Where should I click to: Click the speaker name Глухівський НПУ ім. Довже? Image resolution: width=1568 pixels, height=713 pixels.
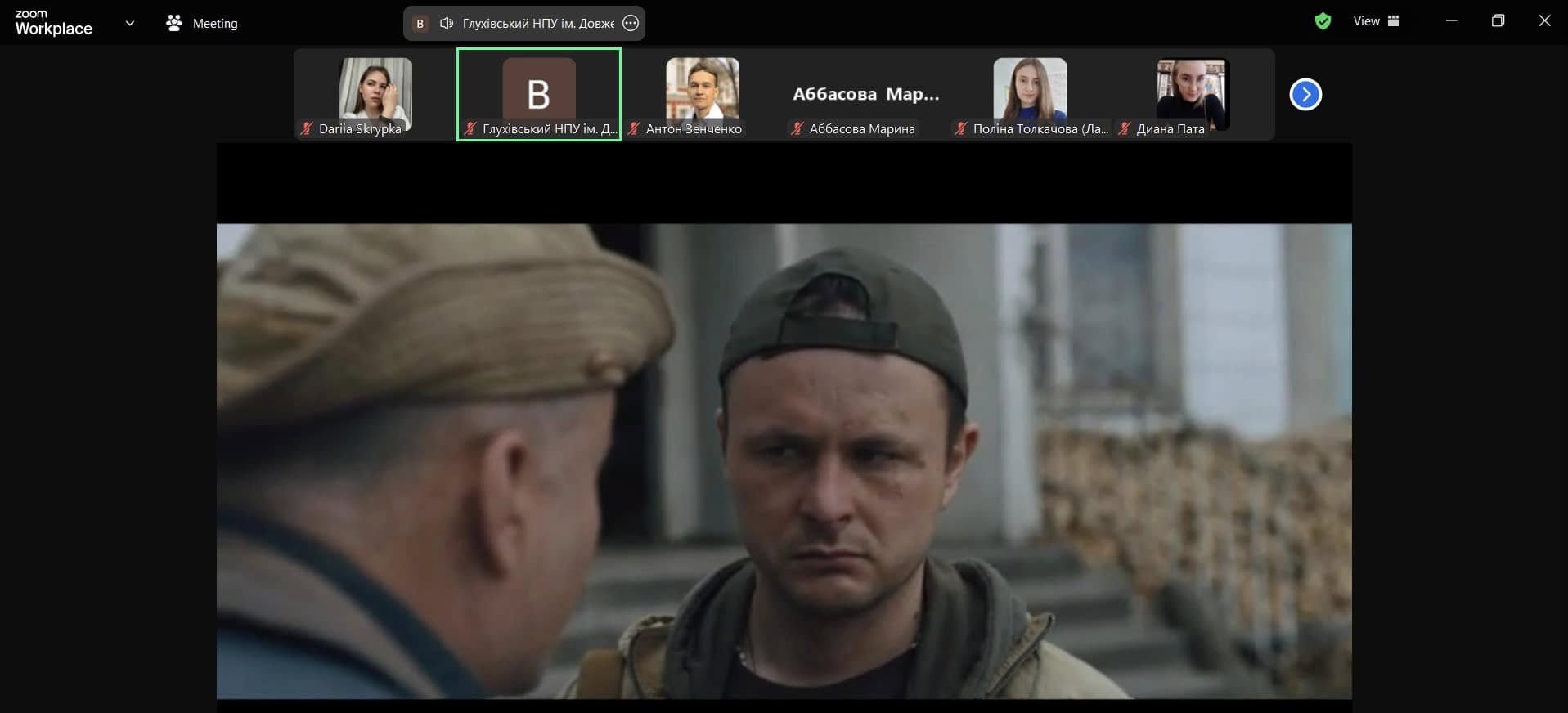[538, 23]
